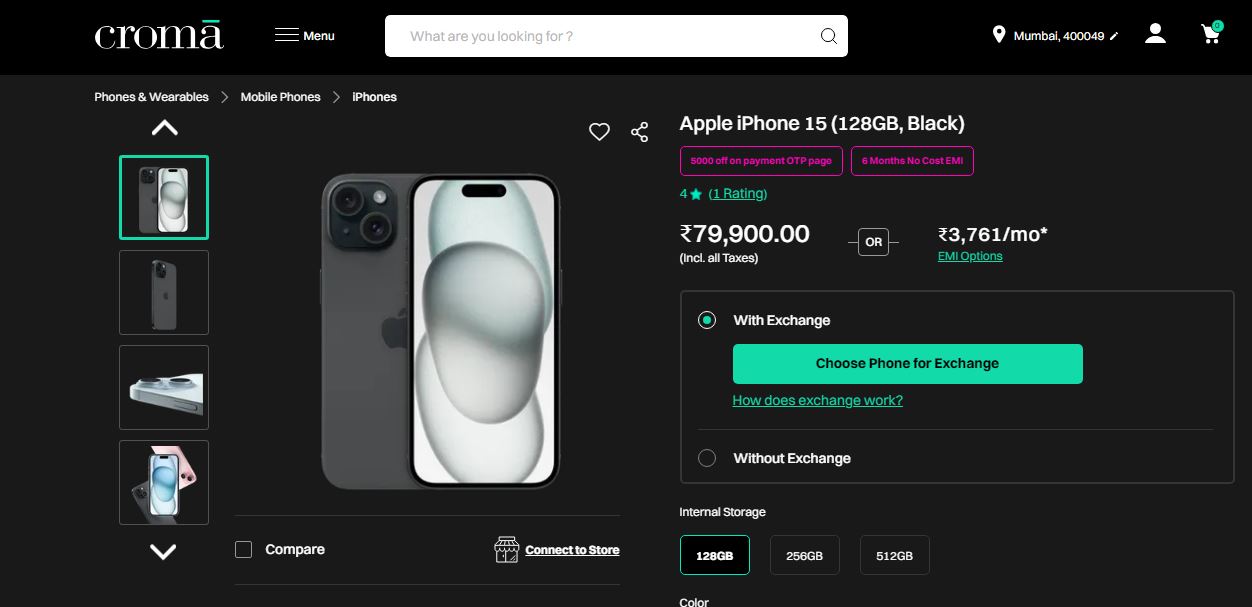View the camera close-up thumbnail
Viewport: 1252px width, 607px height.
pyautogui.click(x=164, y=387)
